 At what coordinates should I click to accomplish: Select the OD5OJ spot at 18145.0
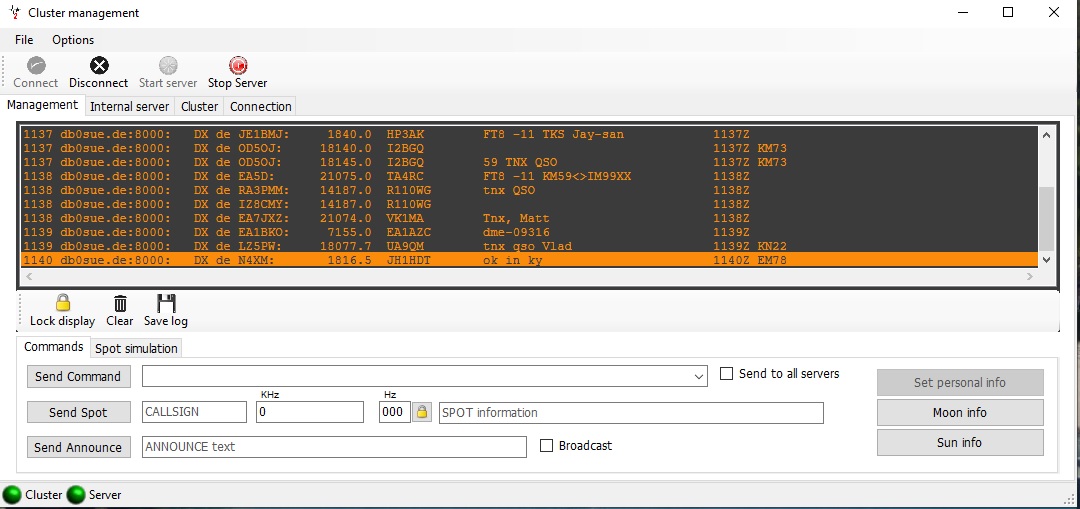click(x=529, y=162)
